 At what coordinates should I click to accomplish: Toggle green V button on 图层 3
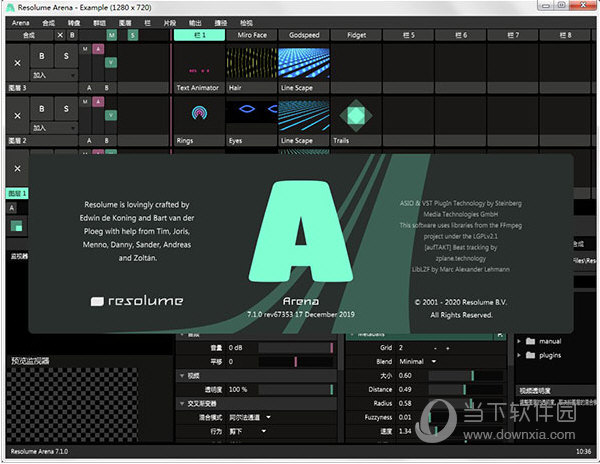[111, 63]
